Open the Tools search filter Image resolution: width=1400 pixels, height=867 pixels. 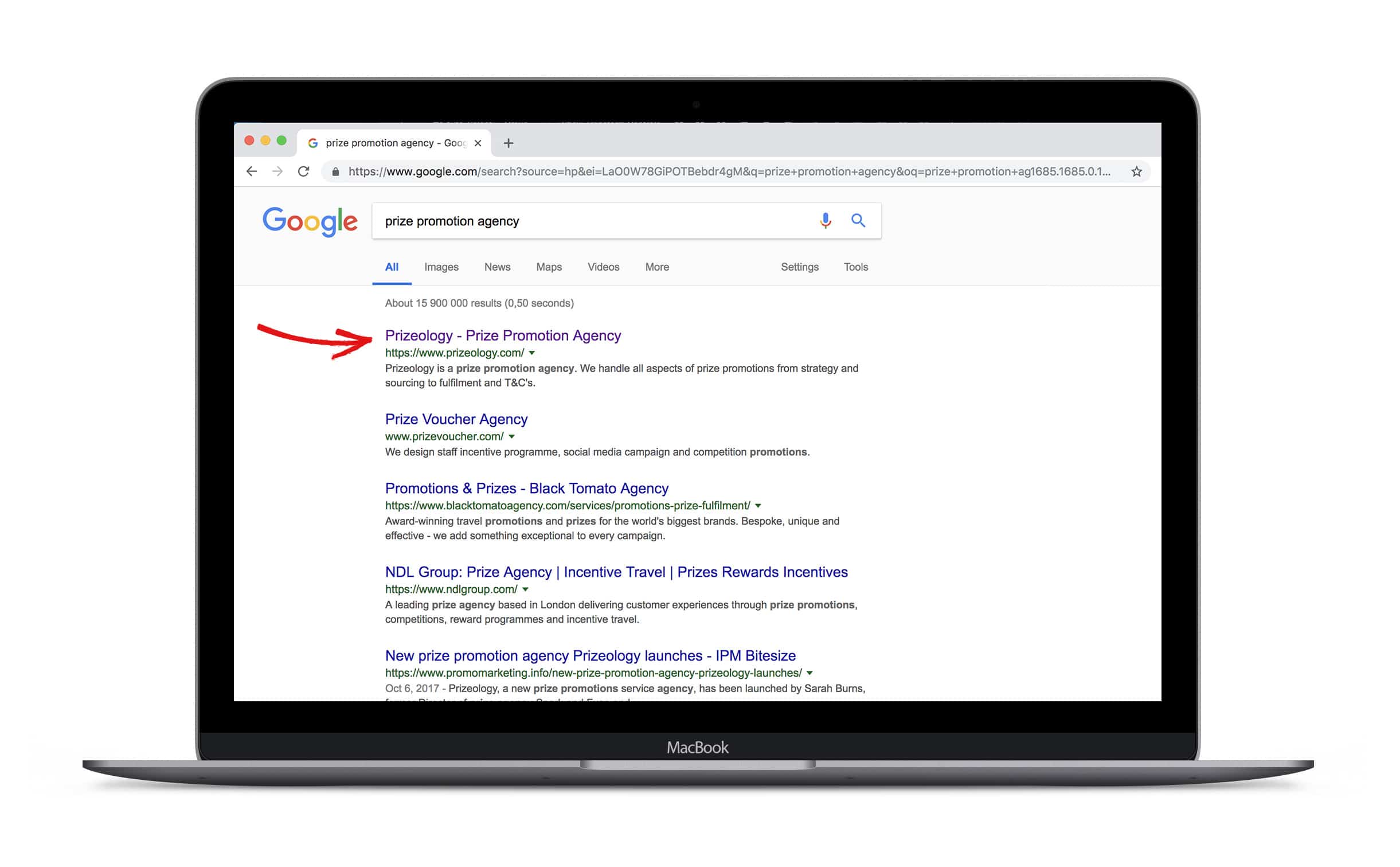[x=855, y=267]
